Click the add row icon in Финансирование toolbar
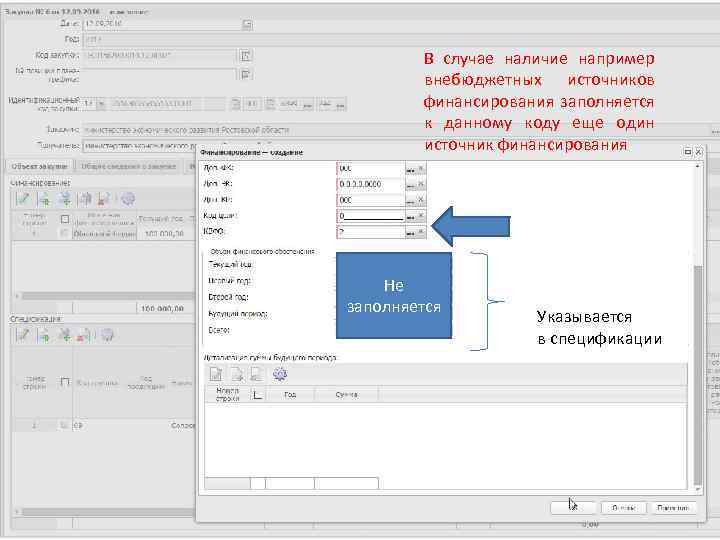 pyautogui.click(x=45, y=199)
